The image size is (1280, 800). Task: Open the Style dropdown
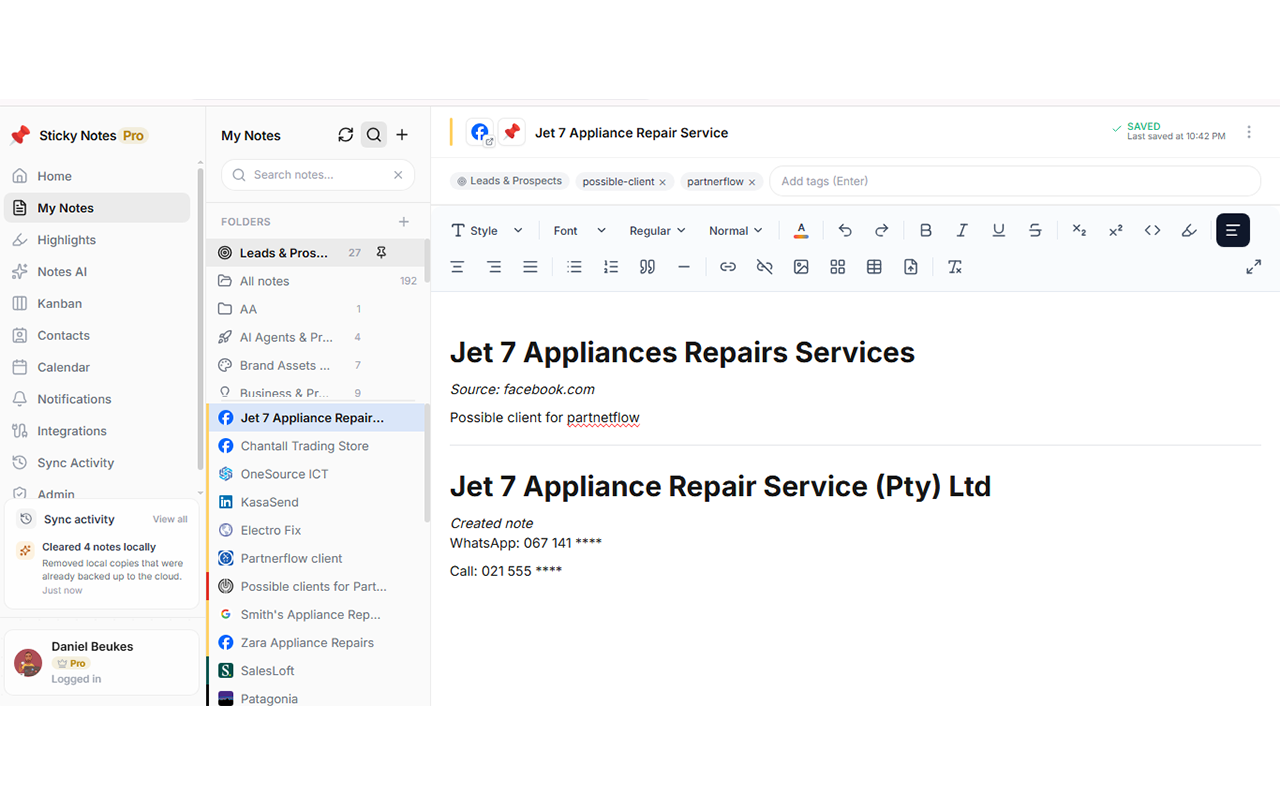point(487,231)
